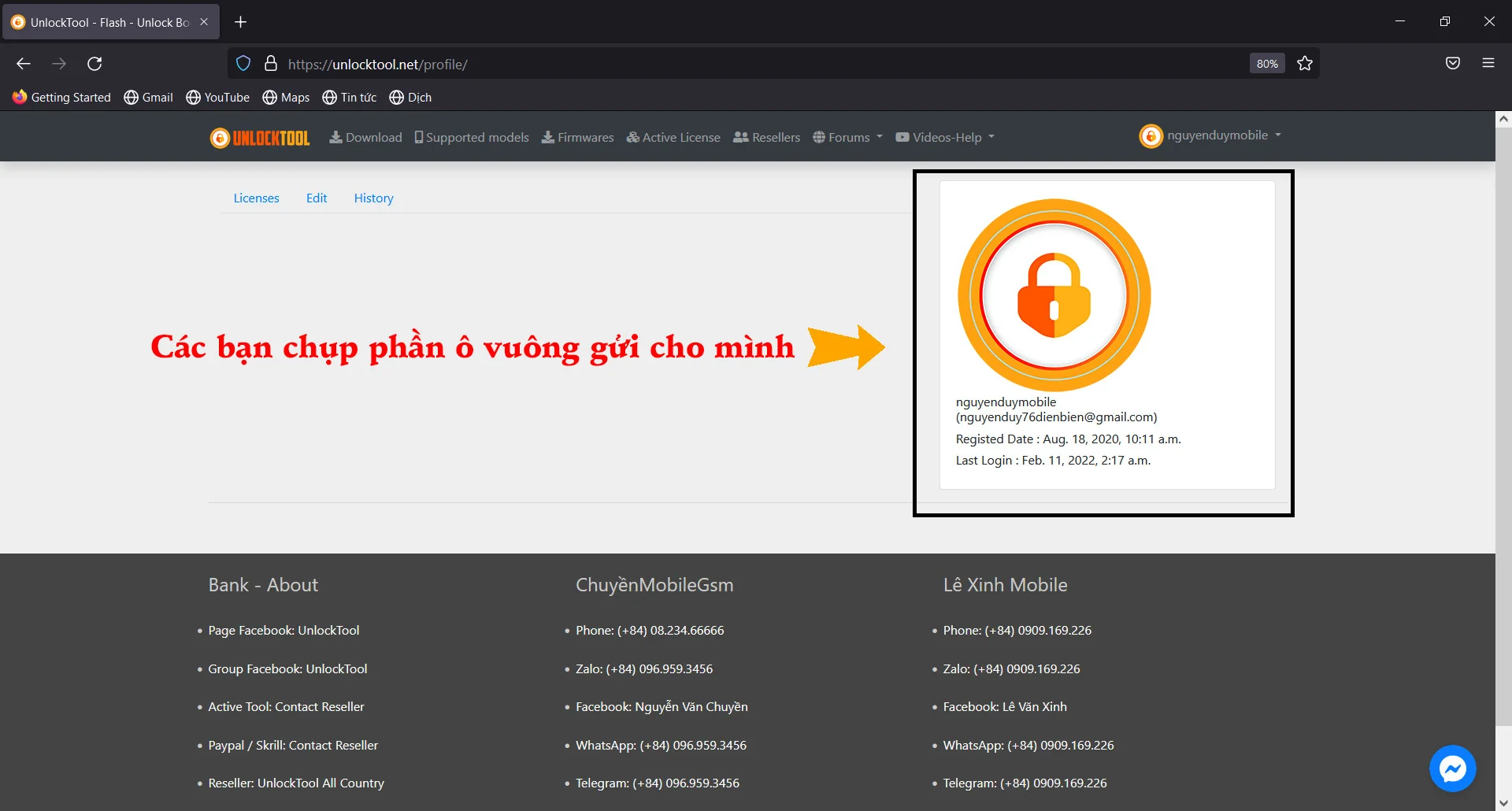The height and width of the screenshot is (811, 1512).
Task: Click the UnlockTool logo in navbar
Action: tap(260, 138)
